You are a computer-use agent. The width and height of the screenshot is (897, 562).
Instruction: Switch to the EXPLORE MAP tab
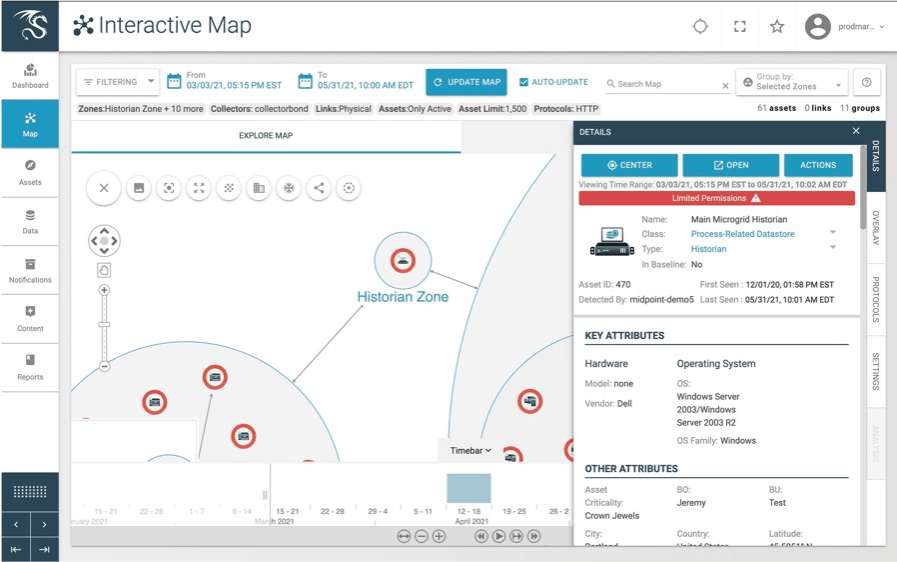coord(266,136)
